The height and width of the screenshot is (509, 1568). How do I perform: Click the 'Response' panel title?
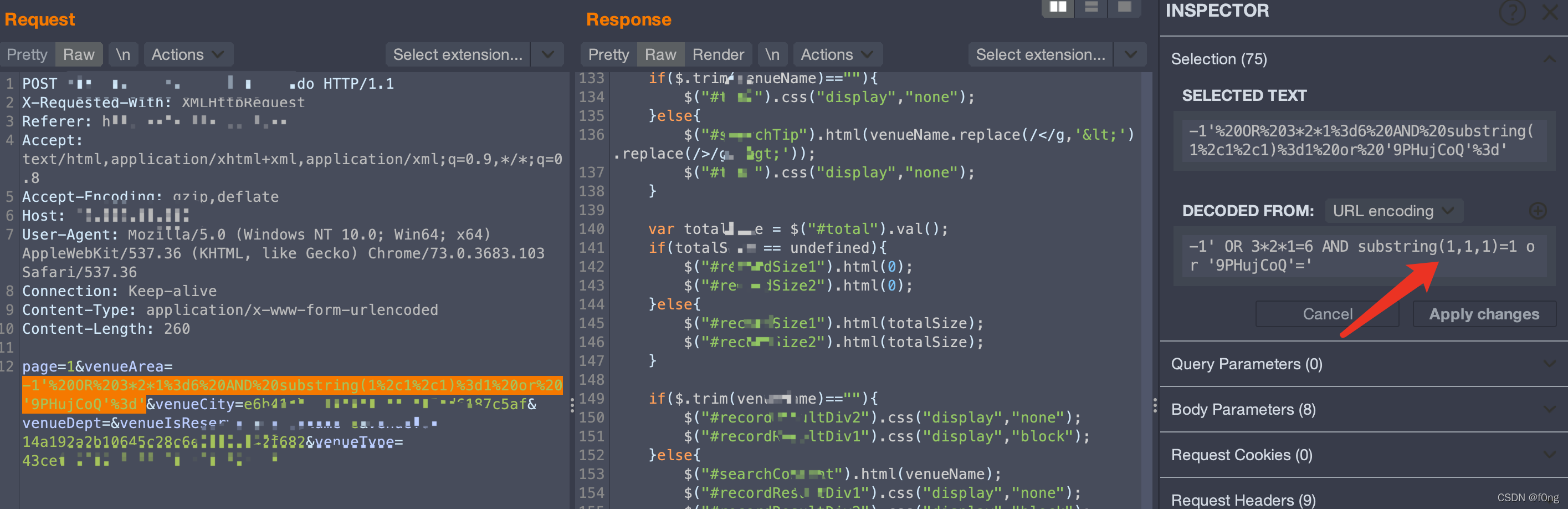pyautogui.click(x=629, y=19)
